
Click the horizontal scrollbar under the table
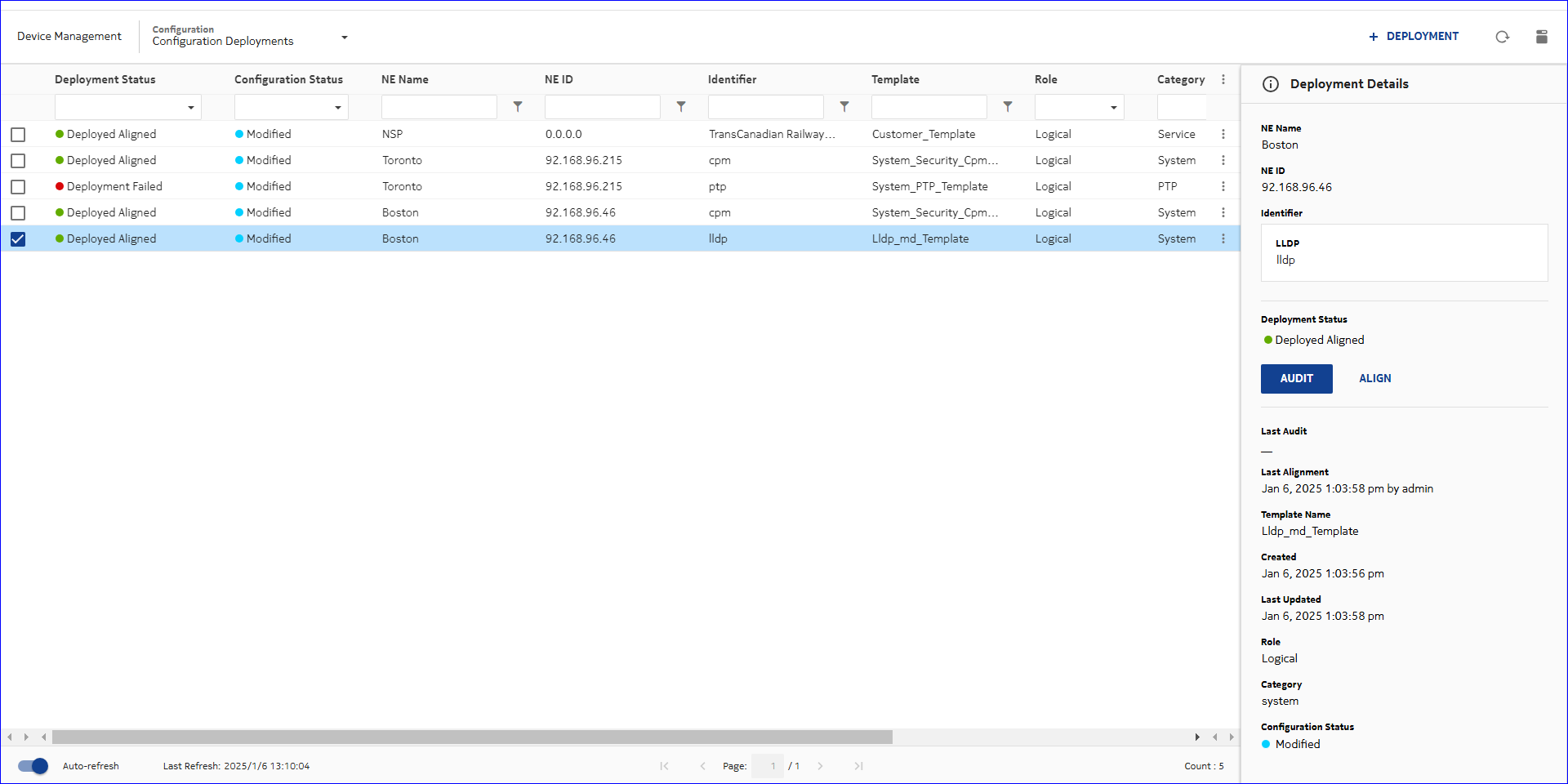click(x=472, y=737)
